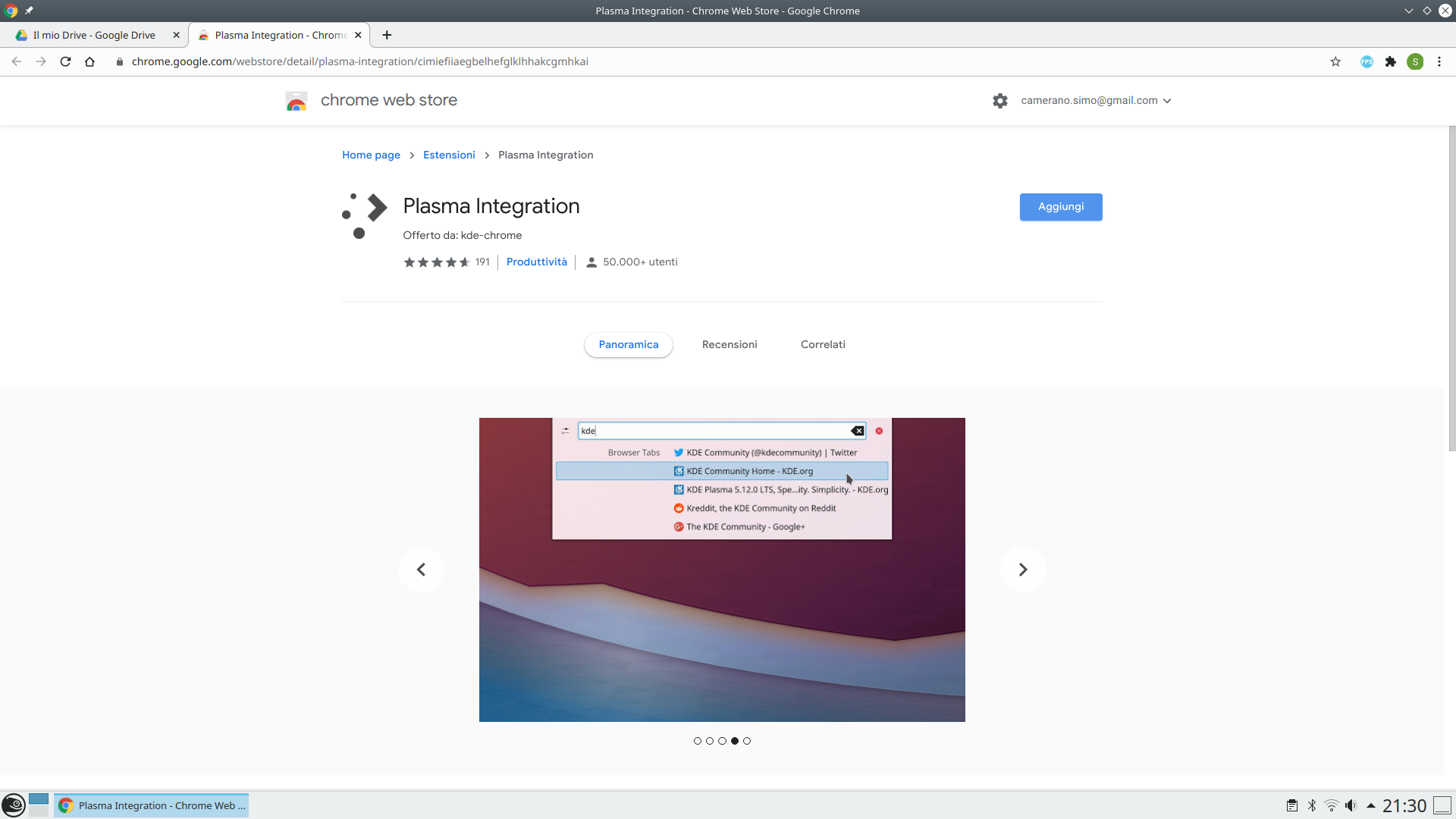Image resolution: width=1456 pixels, height=819 pixels.
Task: Open the Produttività category link
Action: pyautogui.click(x=536, y=262)
